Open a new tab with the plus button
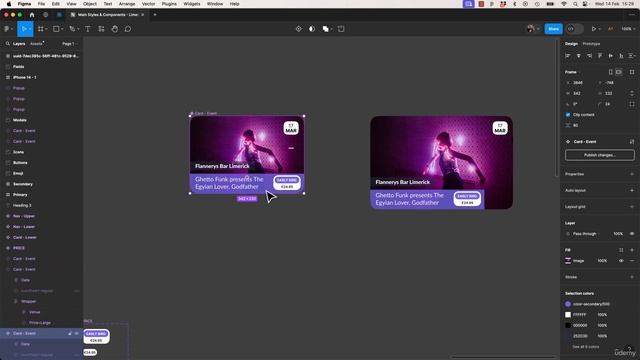This screenshot has width=640, height=360. pos(155,15)
